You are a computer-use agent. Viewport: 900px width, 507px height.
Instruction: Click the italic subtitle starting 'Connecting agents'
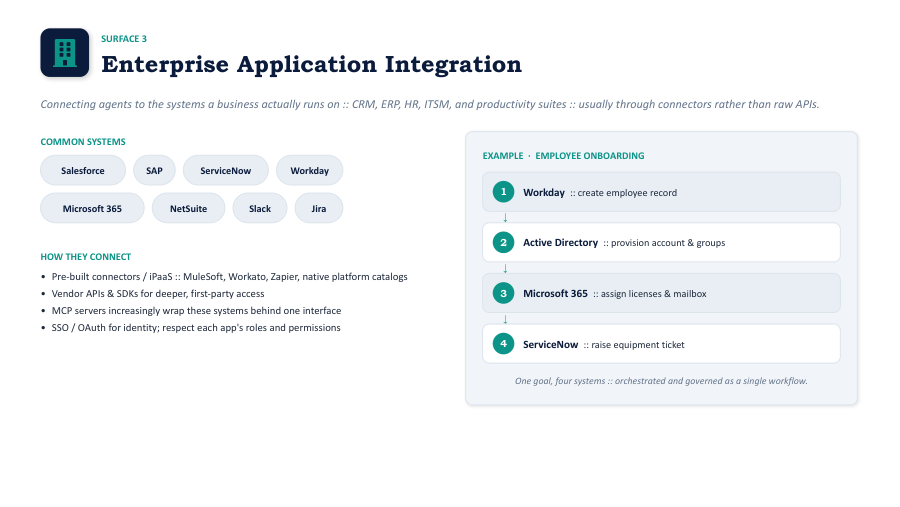click(x=430, y=105)
